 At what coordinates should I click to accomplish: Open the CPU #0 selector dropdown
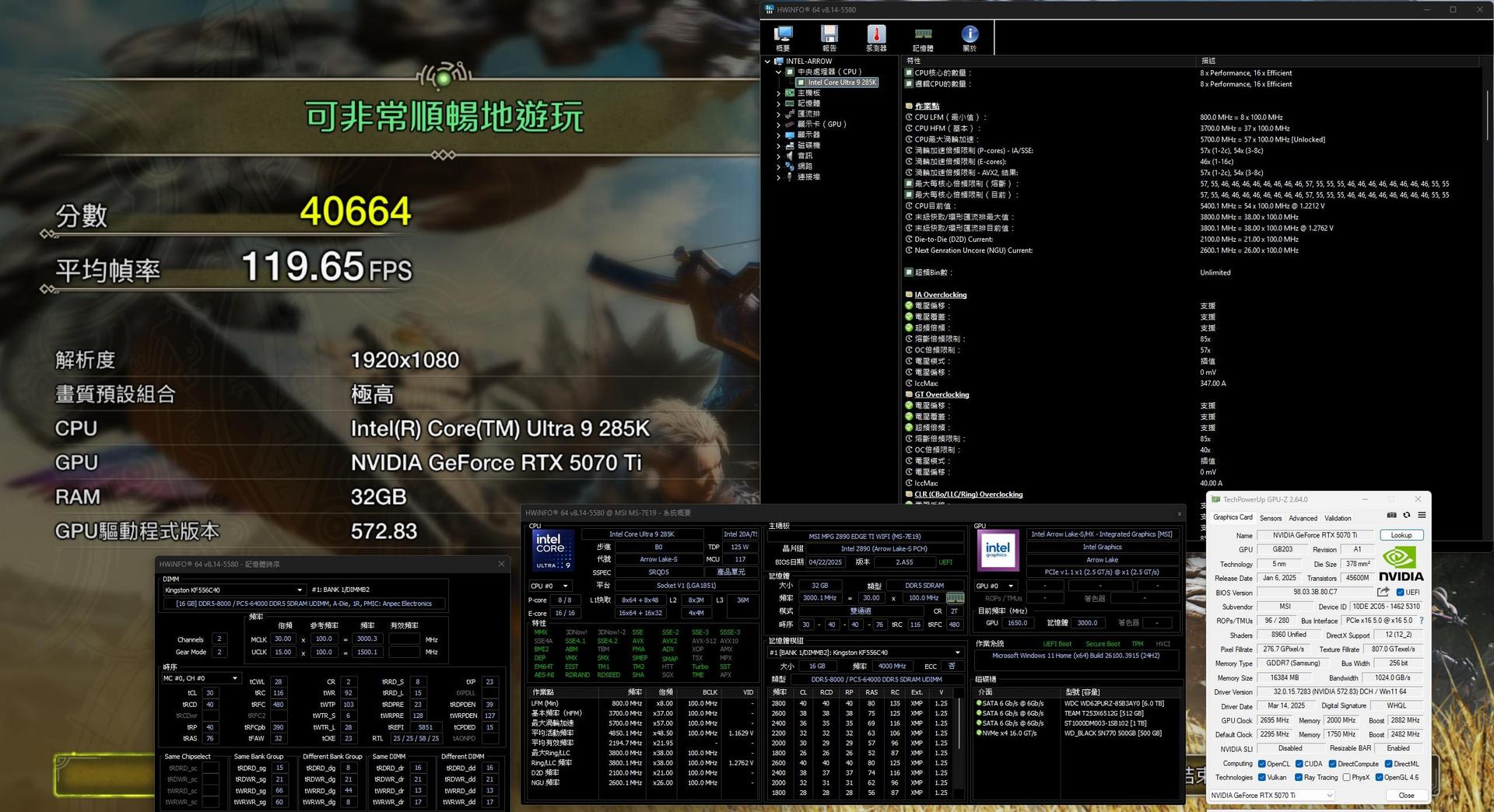(550, 586)
